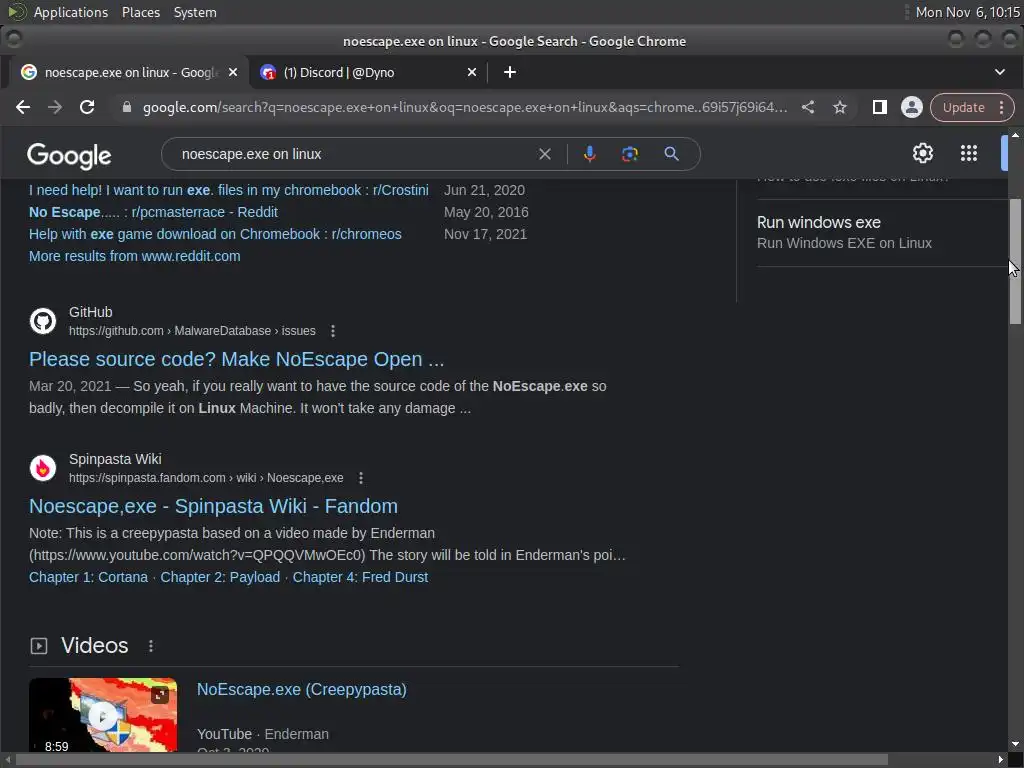Switch to Discord @Dyno tab
This screenshot has width=1024, height=768.
[x=369, y=72]
